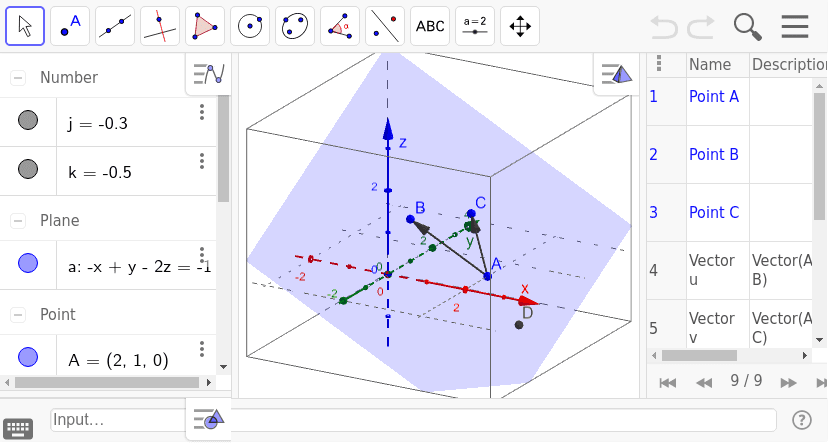Open 3D Graphics view style bar
829x443 pixels.
click(616, 74)
